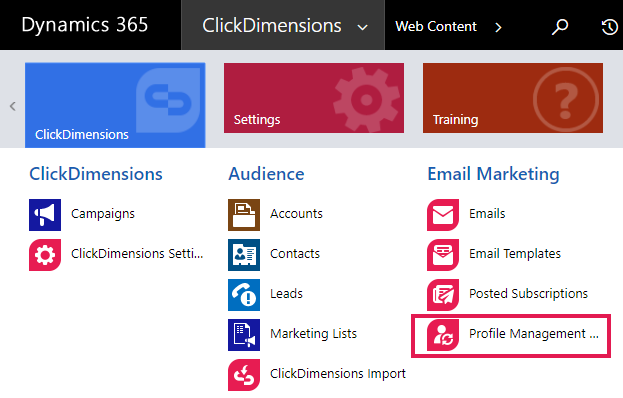This screenshot has height=398, width=623.
Task: Navigate to the Contacts link
Action: pyautogui.click(x=295, y=253)
